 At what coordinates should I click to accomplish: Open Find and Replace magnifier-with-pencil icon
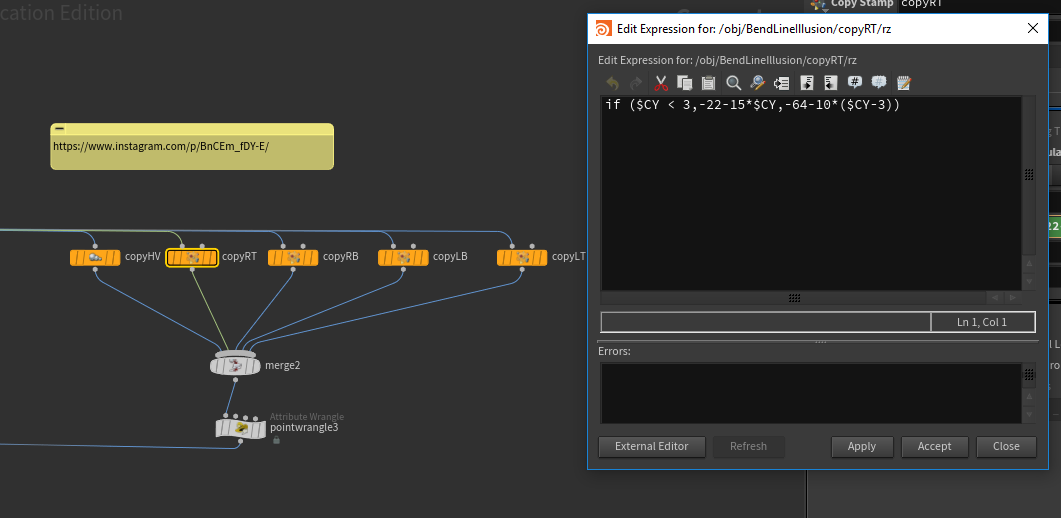point(758,83)
